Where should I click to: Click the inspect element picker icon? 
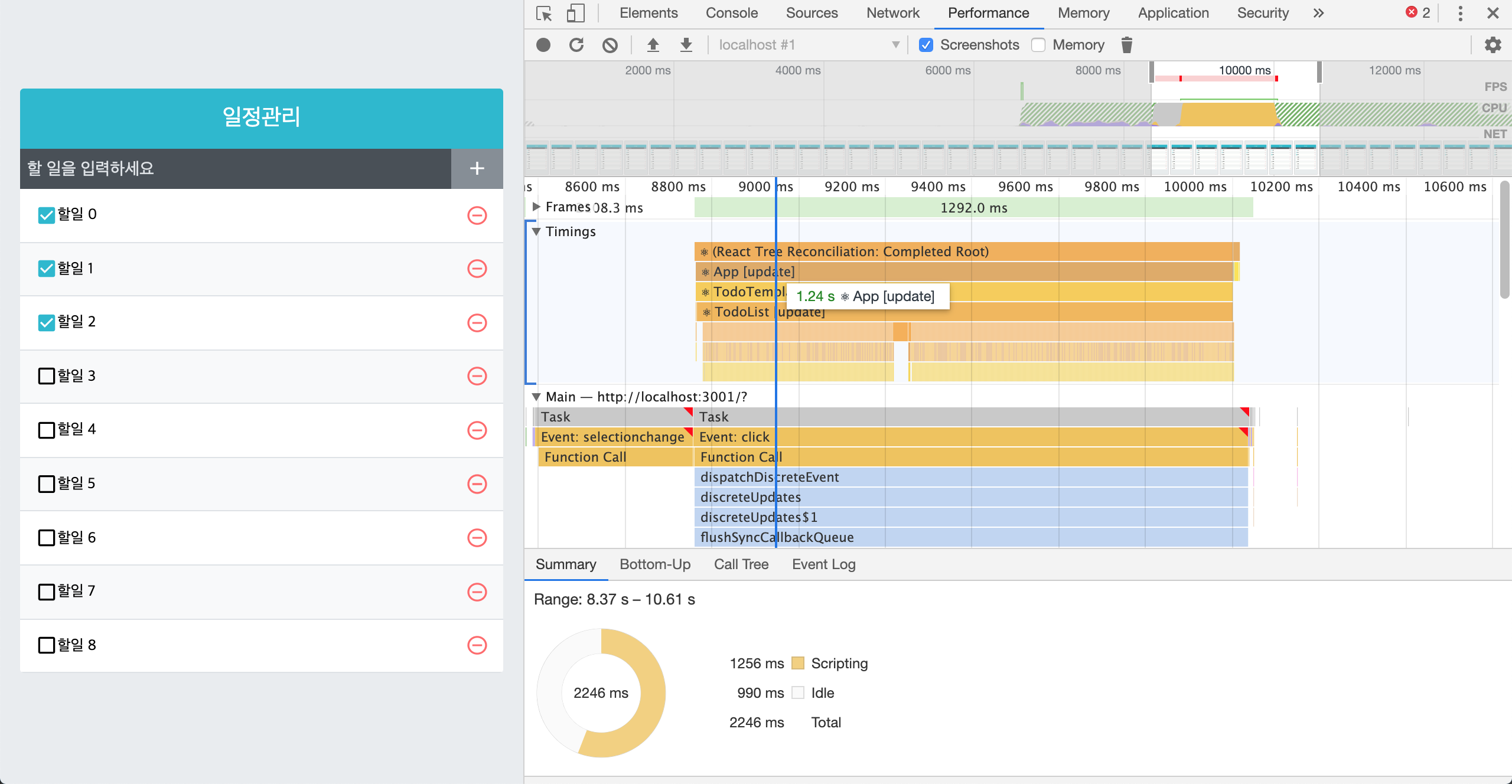pyautogui.click(x=544, y=13)
